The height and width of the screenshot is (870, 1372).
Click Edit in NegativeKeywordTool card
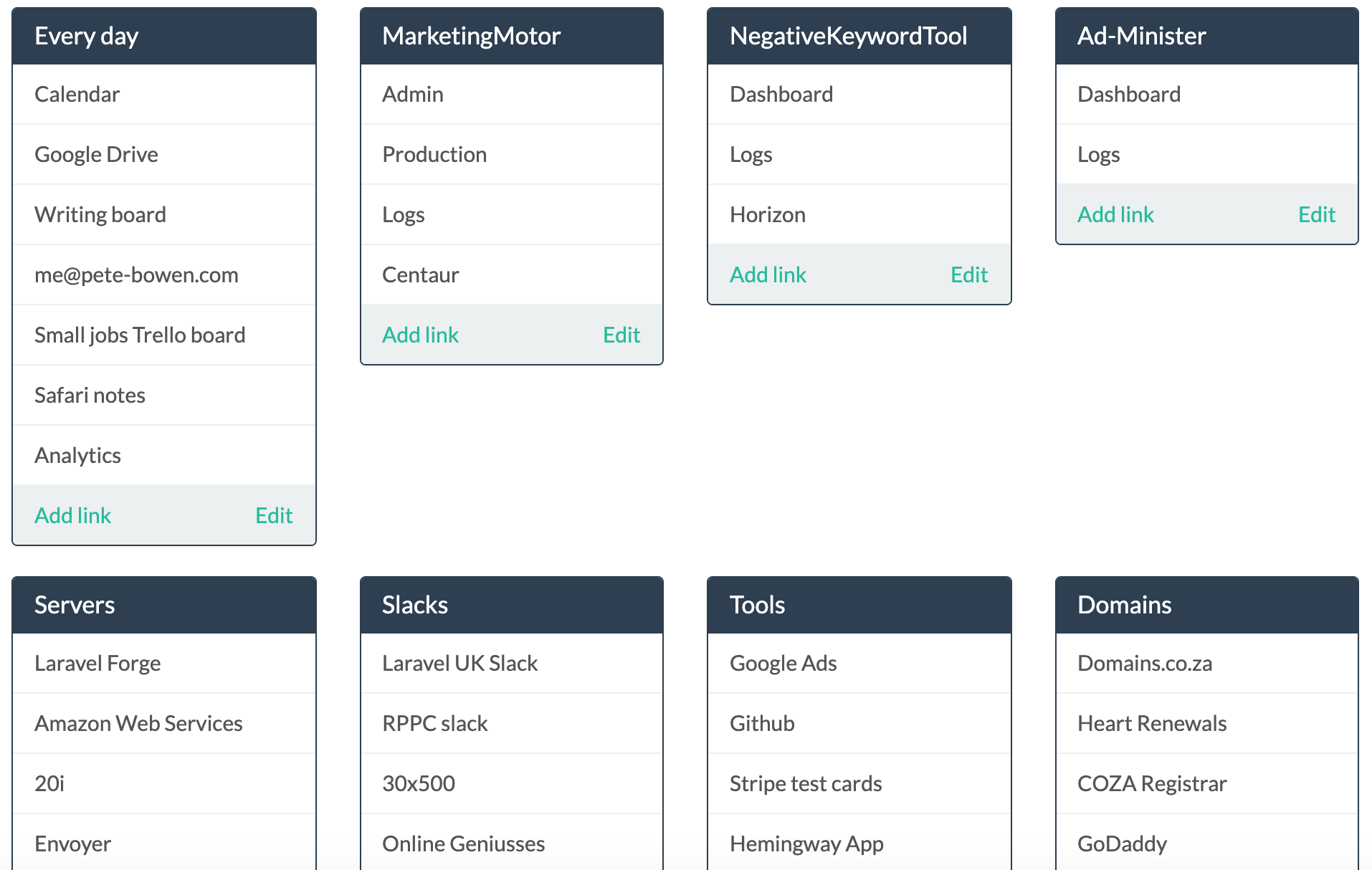click(x=969, y=275)
